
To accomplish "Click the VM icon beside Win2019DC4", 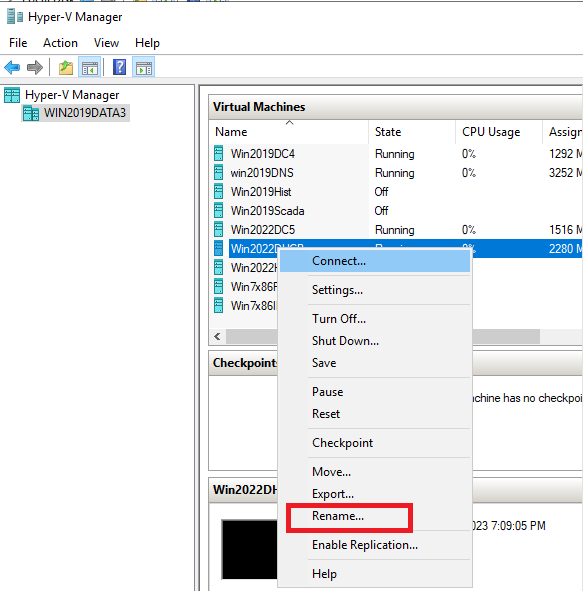I will 218,153.
